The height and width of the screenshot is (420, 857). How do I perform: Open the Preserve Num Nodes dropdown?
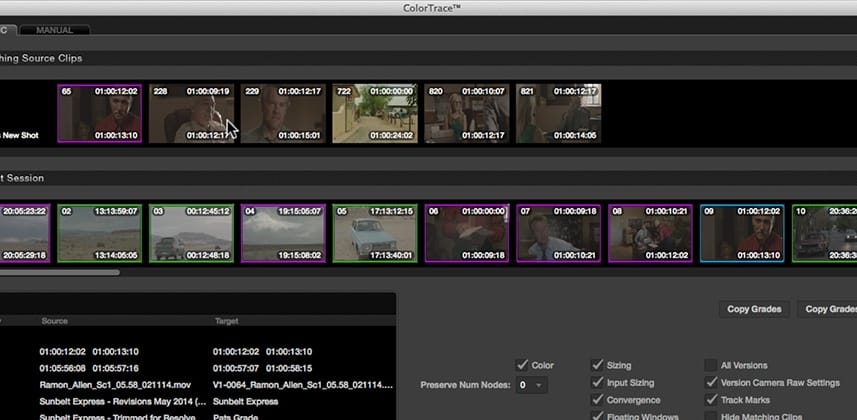(531, 385)
